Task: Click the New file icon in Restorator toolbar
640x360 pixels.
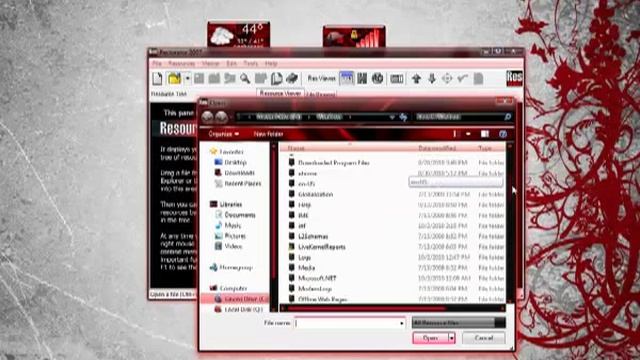Action: tap(158, 78)
